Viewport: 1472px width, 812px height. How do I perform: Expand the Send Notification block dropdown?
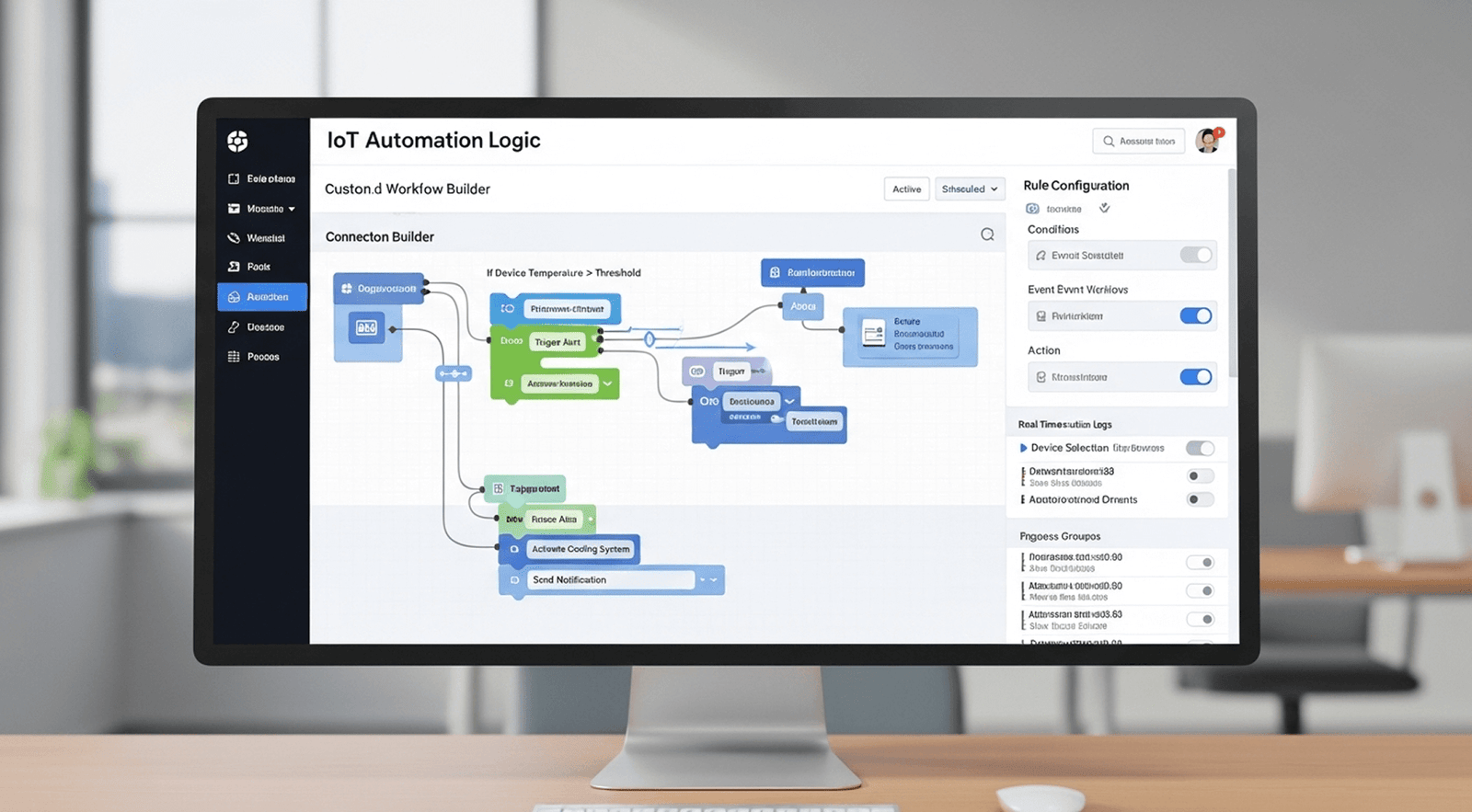708,579
